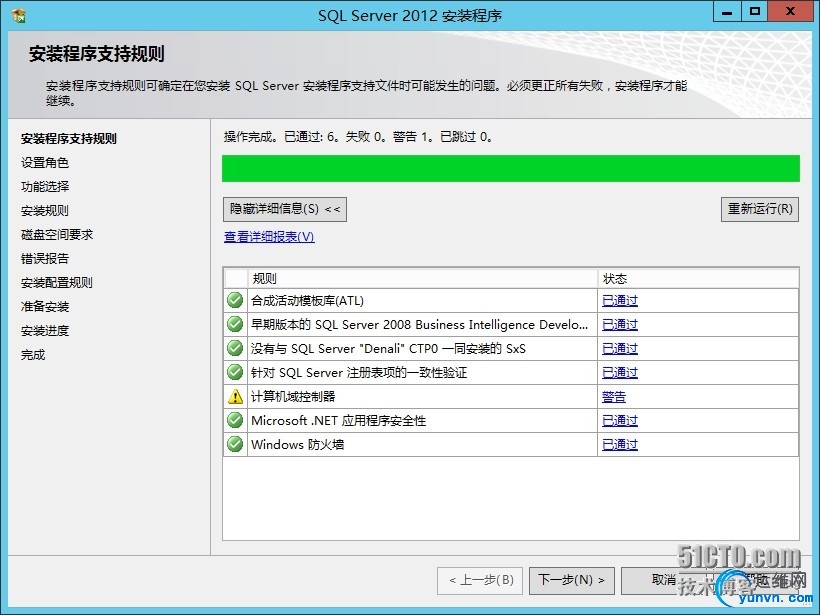Cancel setup with 取消 button
This screenshot has height=615, width=820.
point(664,580)
